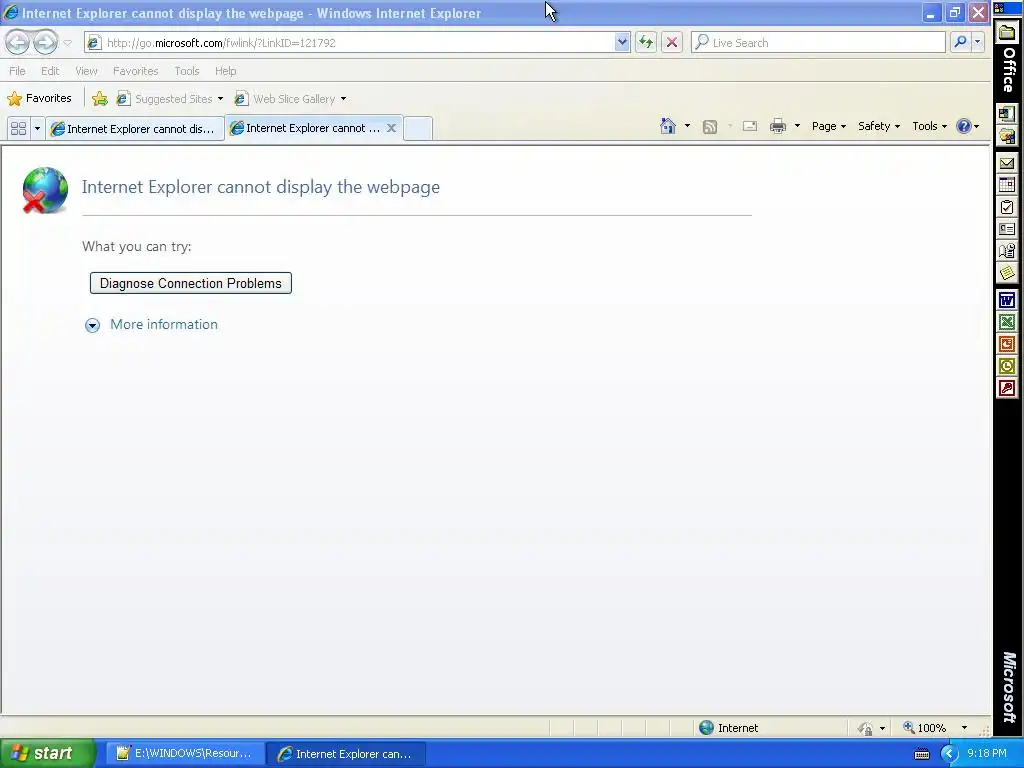Open the recent pages dropdown next to Forward
The width and height of the screenshot is (1024, 768).
[x=67, y=43]
